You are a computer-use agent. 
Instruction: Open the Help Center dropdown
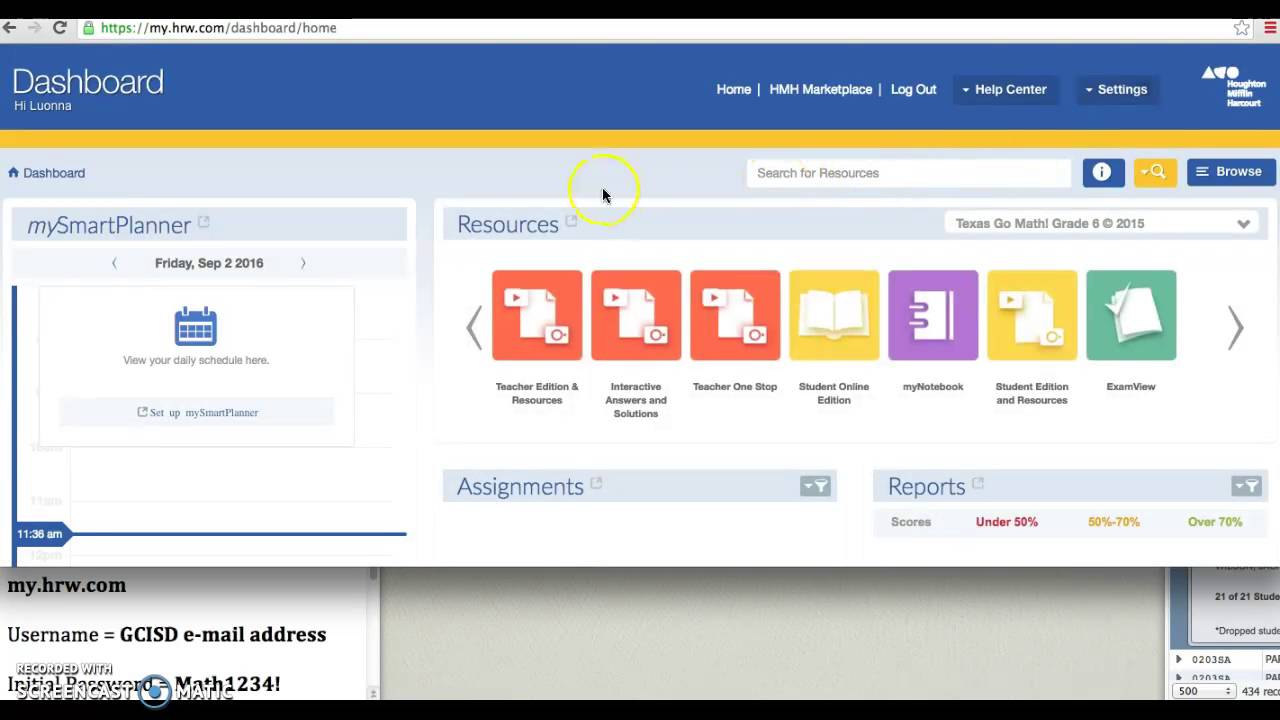(1005, 89)
